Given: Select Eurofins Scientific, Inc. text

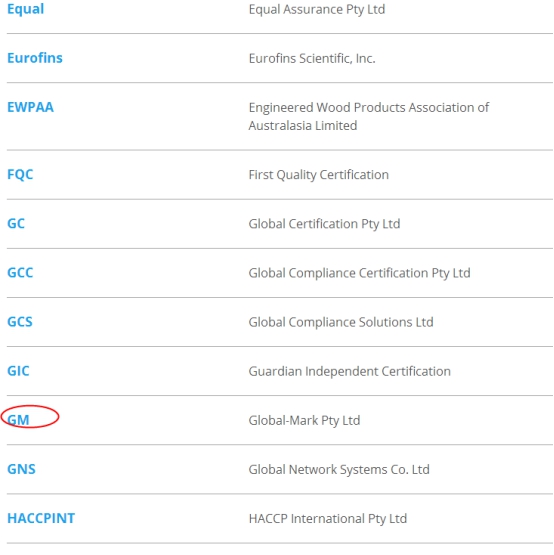Looking at the screenshot, I should [312, 58].
